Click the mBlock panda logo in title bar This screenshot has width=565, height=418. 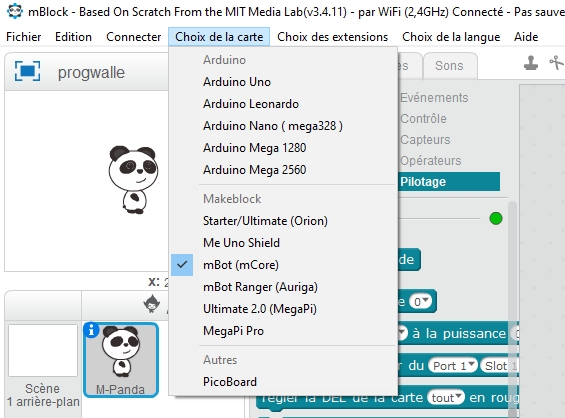[x=14, y=11]
